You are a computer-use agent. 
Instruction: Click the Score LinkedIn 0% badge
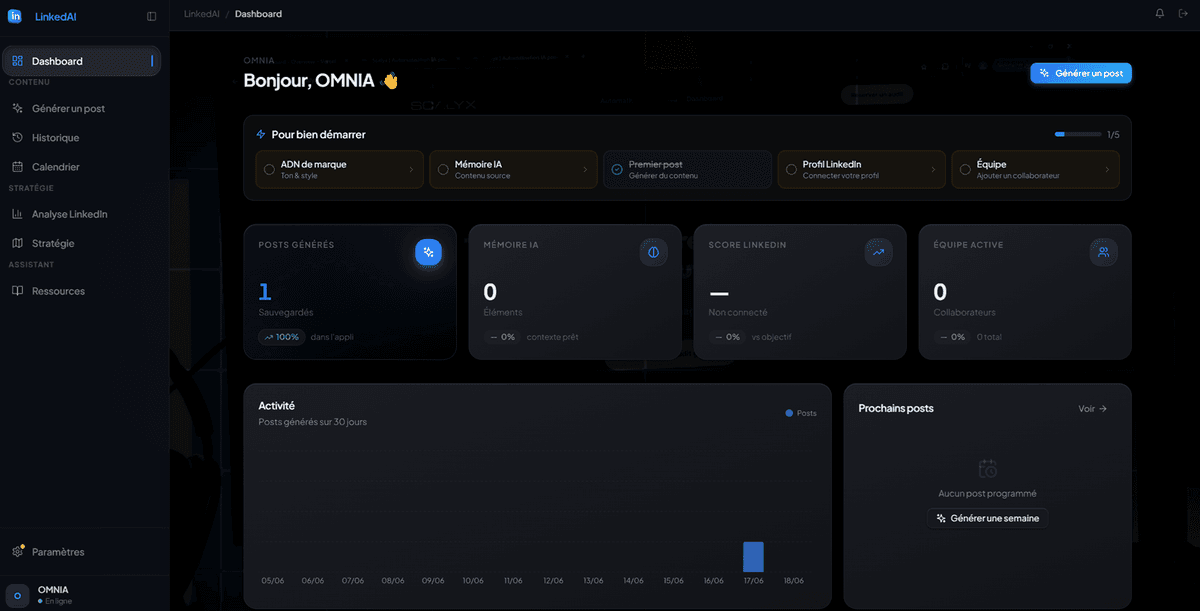[x=727, y=337]
